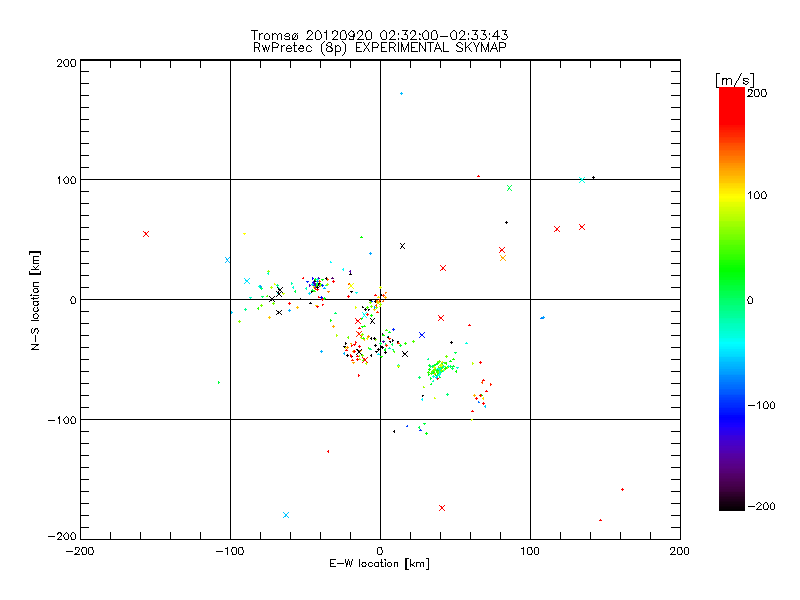
Task: Click the 'E-W location [km]' axis label
Action: 379,564
